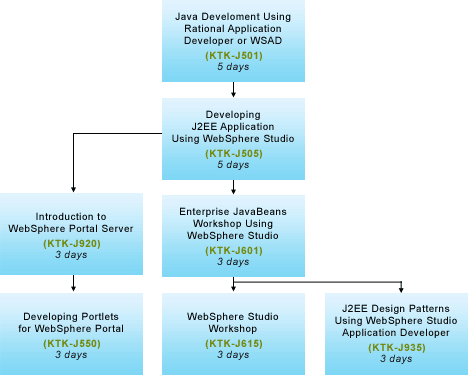468x375 pixels.
Task: Select the KTK-J920 course code
Action: tap(72, 244)
